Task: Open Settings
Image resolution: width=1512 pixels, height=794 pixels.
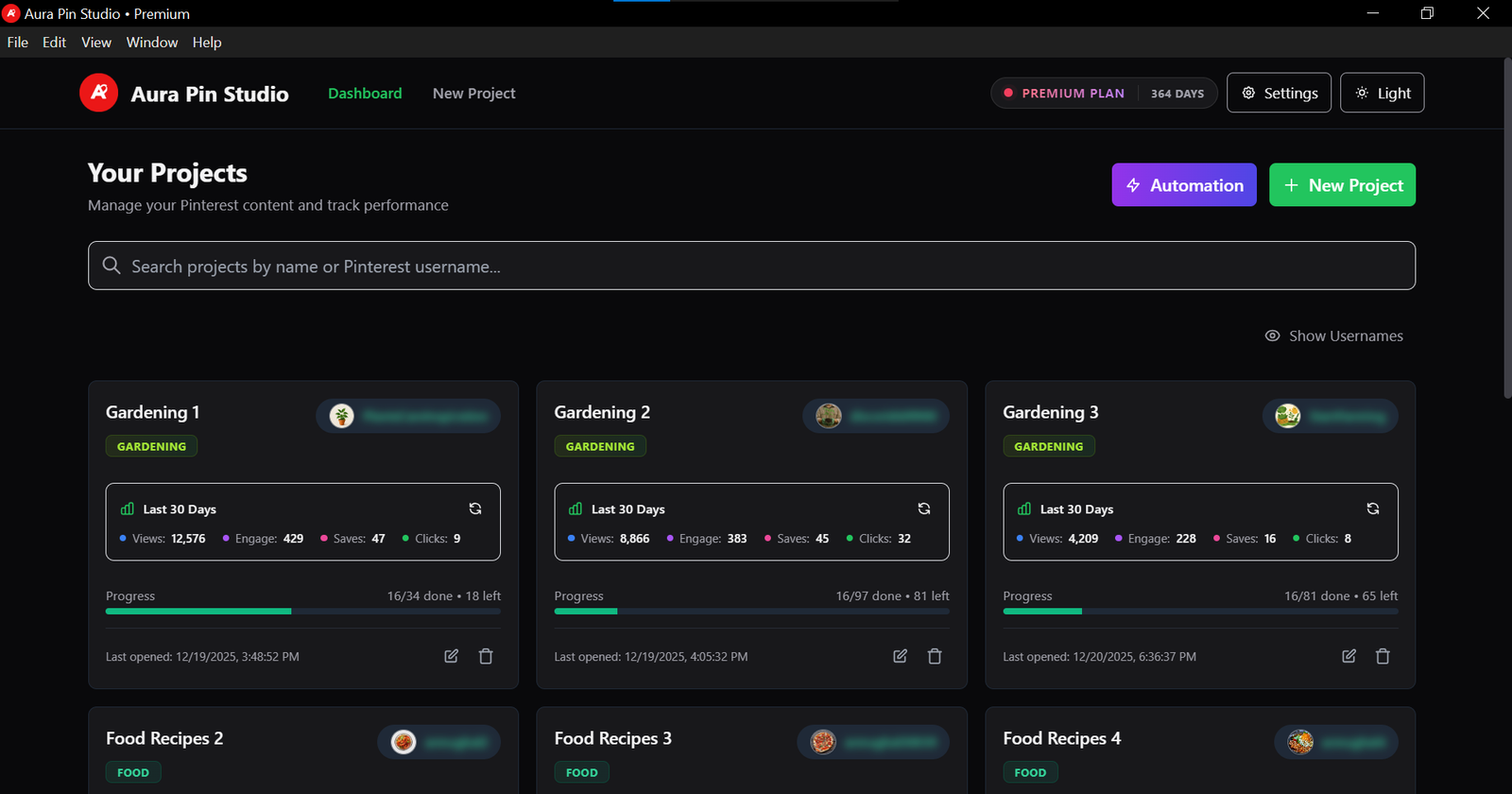Action: [x=1280, y=93]
